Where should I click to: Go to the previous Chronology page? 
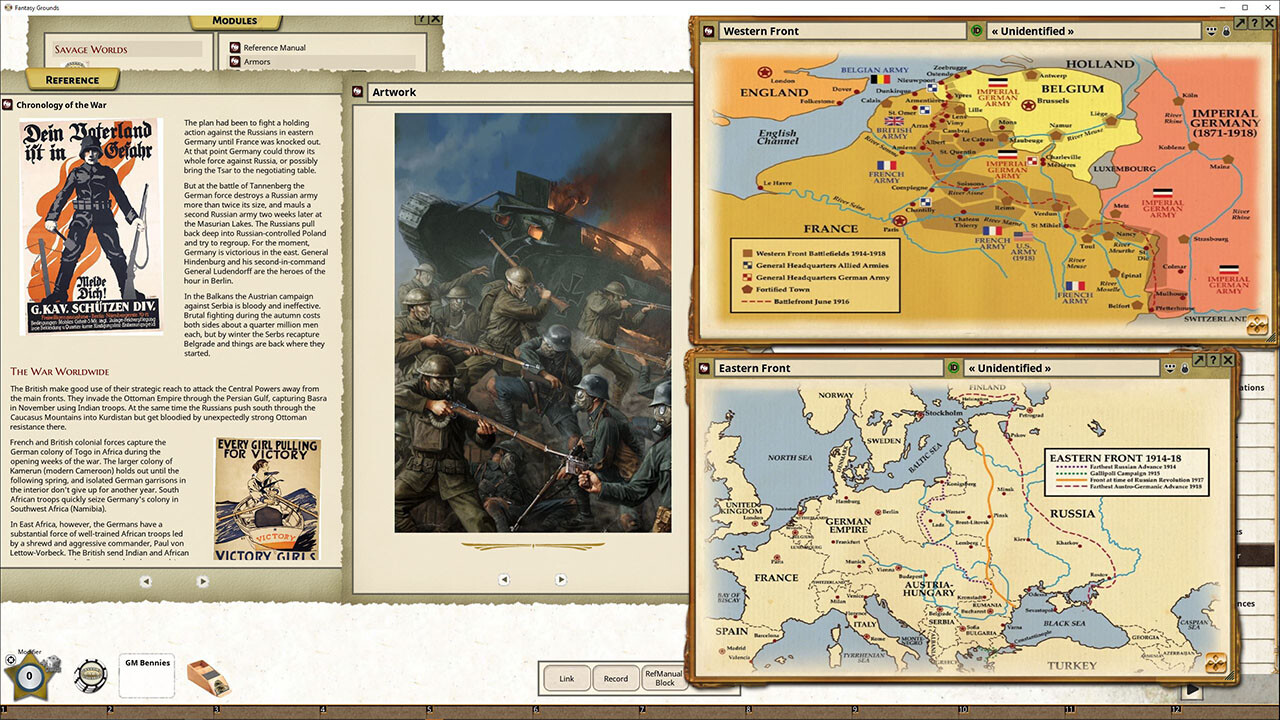click(x=147, y=580)
